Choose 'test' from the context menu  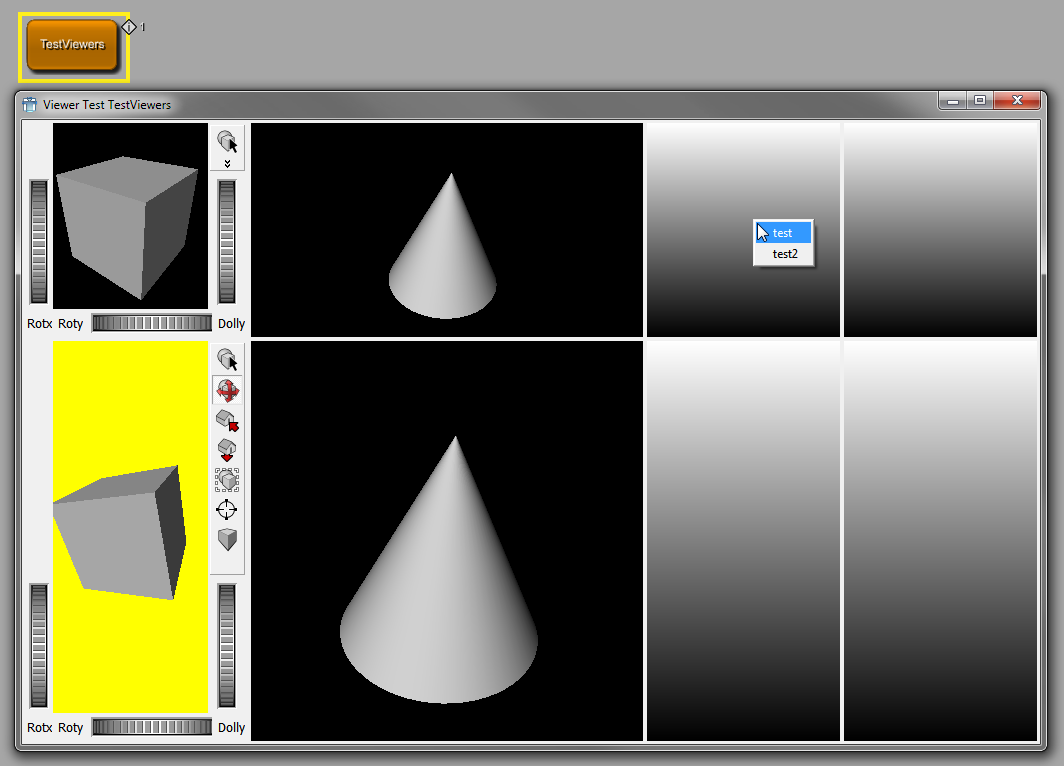[783, 233]
